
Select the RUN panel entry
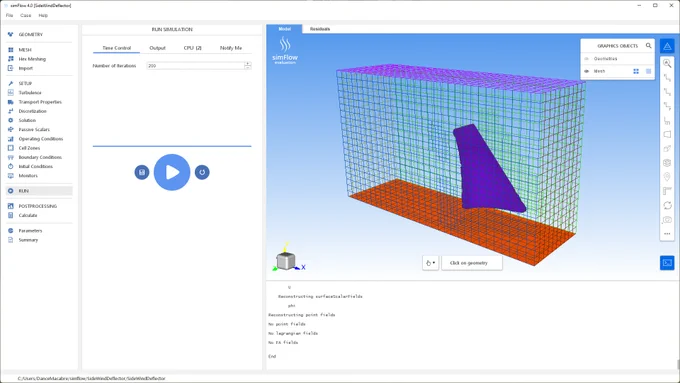(39, 191)
